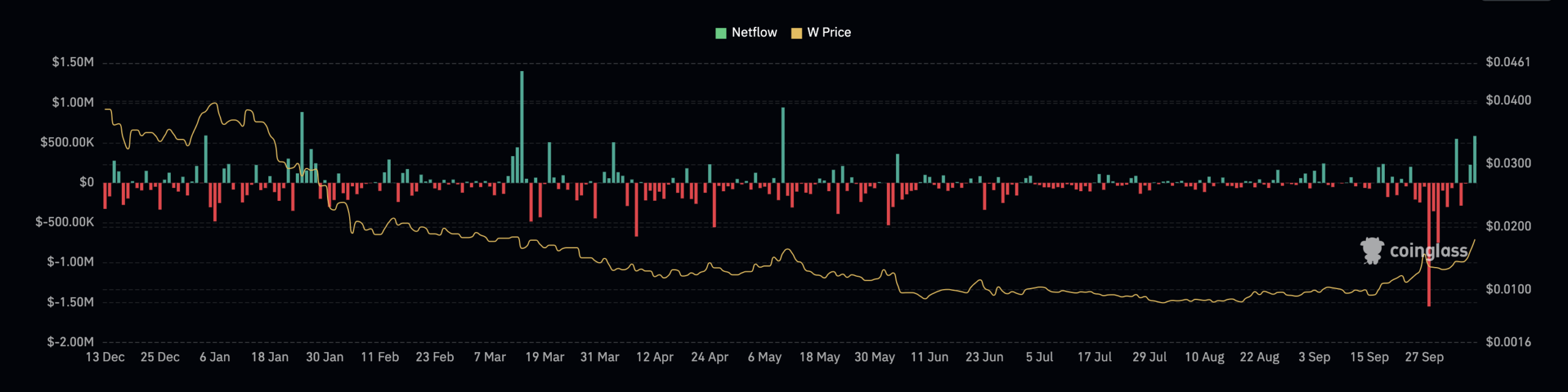Toggle the W Price legend entry
Viewport: 1568px width, 392px height.
coord(821,32)
